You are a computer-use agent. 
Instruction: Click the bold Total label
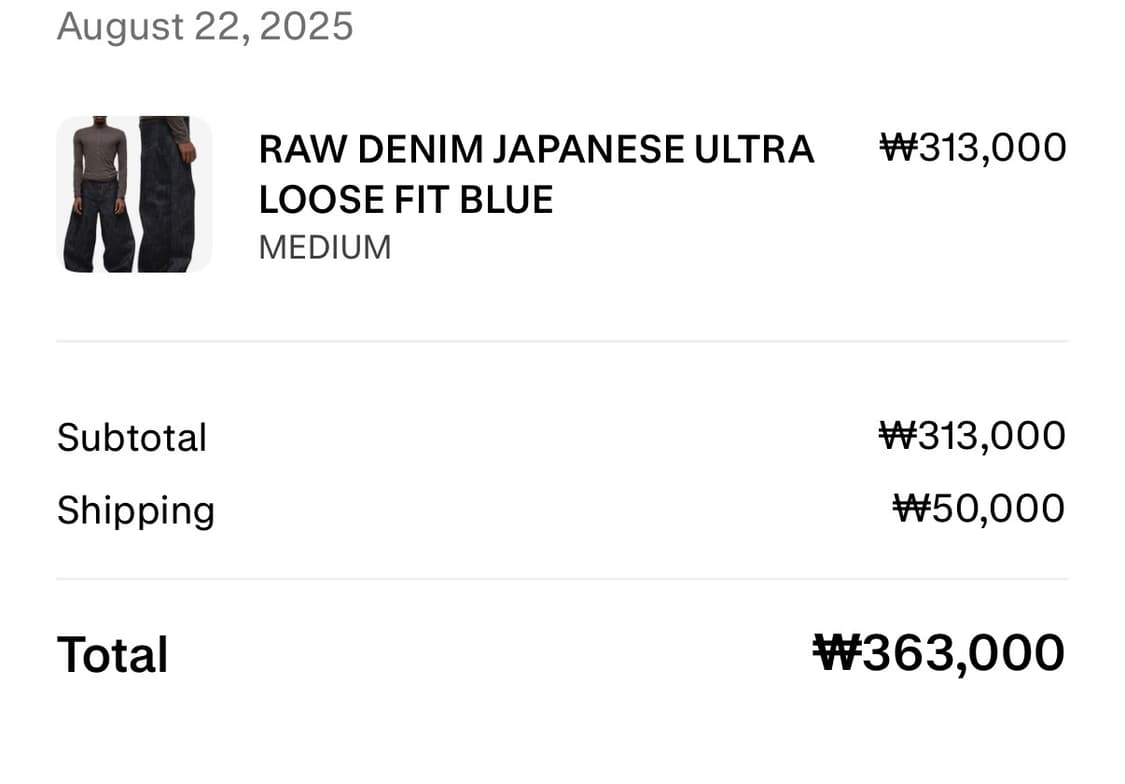tap(113, 655)
